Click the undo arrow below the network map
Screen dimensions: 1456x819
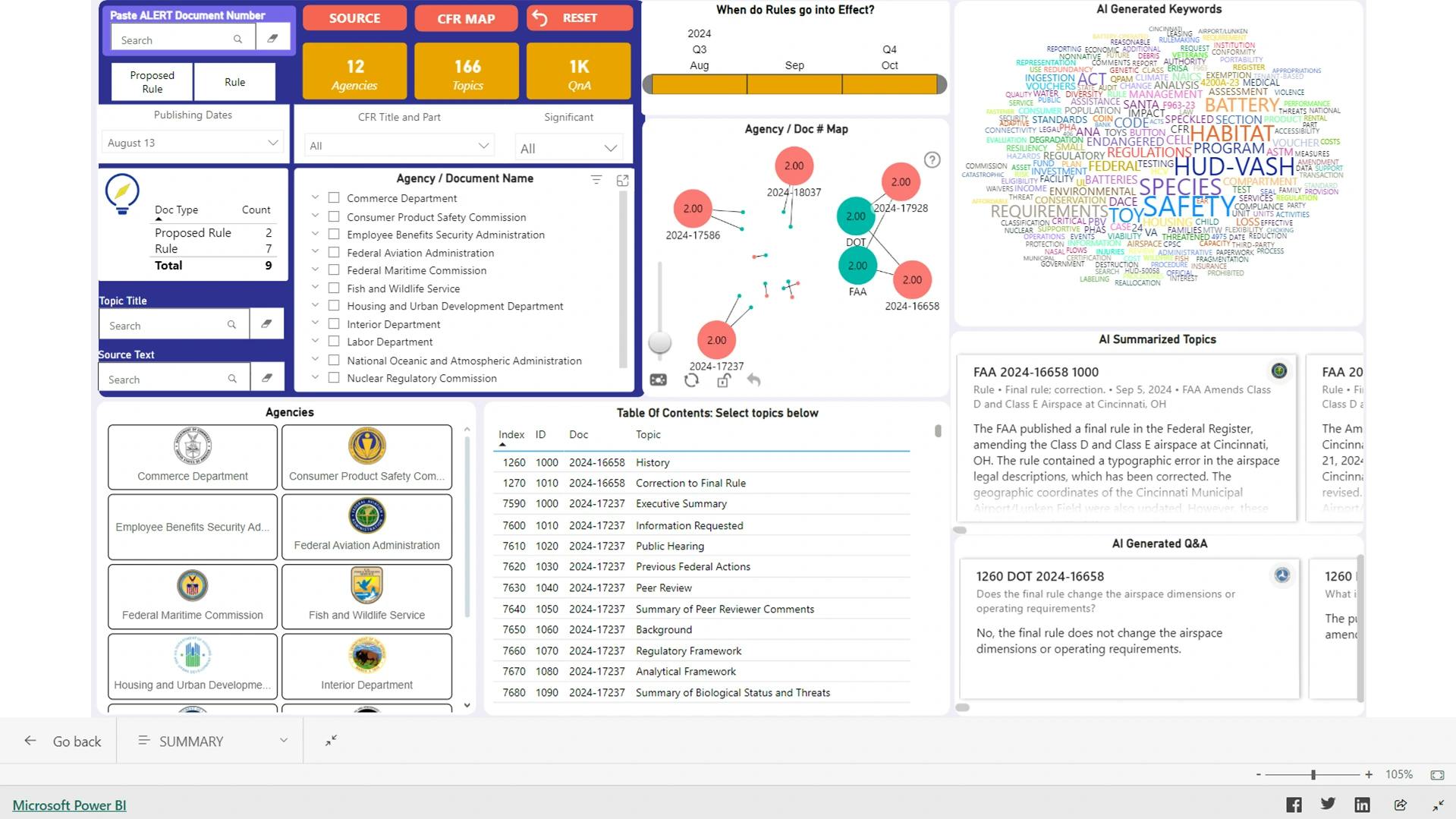[753, 380]
